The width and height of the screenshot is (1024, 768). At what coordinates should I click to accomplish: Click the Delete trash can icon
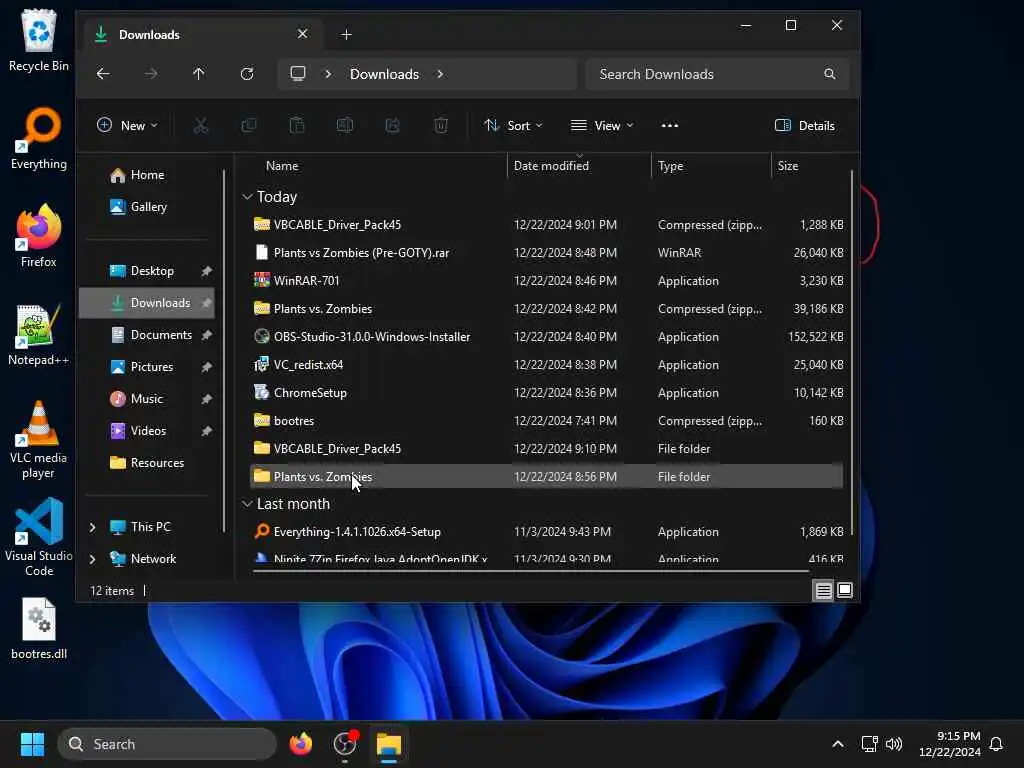[441, 125]
